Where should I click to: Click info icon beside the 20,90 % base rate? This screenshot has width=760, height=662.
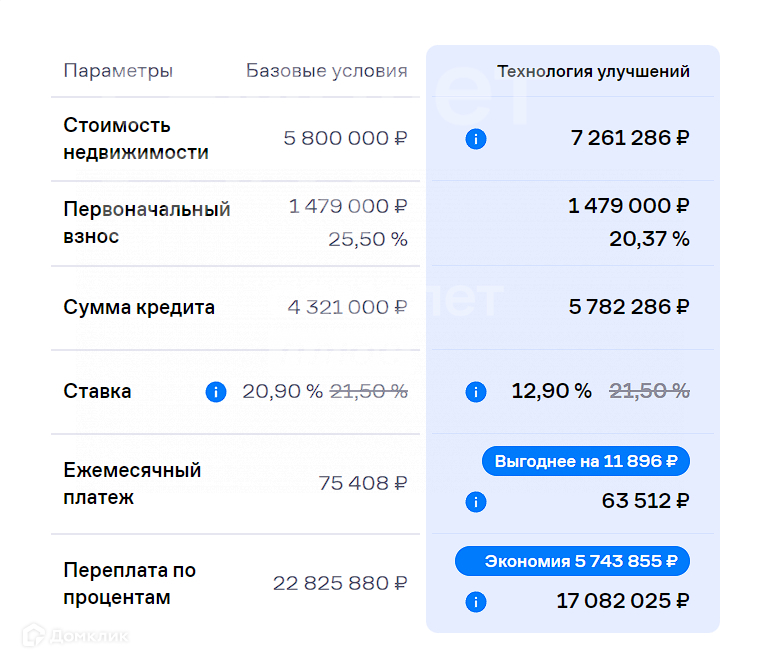click(x=215, y=392)
